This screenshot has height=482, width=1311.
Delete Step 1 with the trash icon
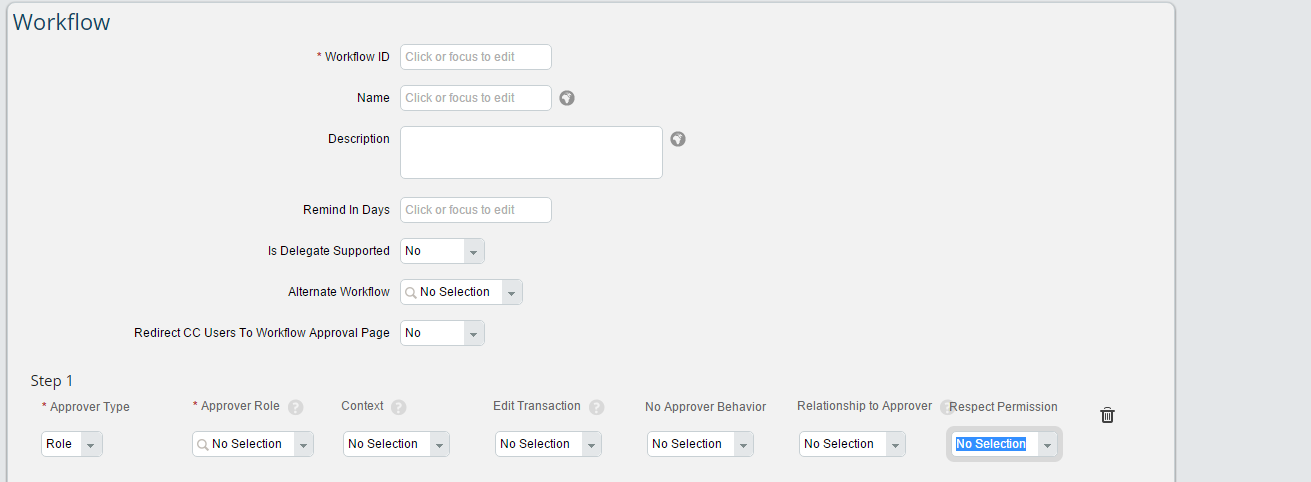click(1107, 415)
